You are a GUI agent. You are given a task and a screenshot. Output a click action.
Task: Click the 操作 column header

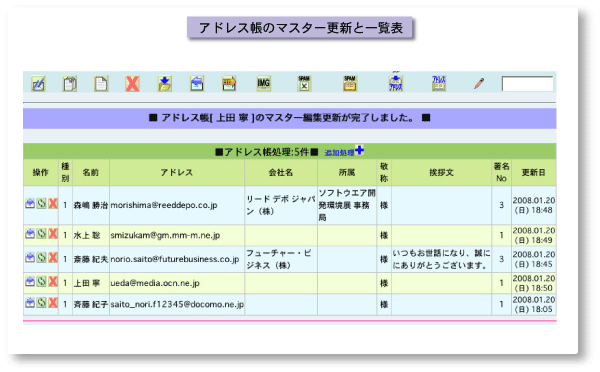[41, 173]
